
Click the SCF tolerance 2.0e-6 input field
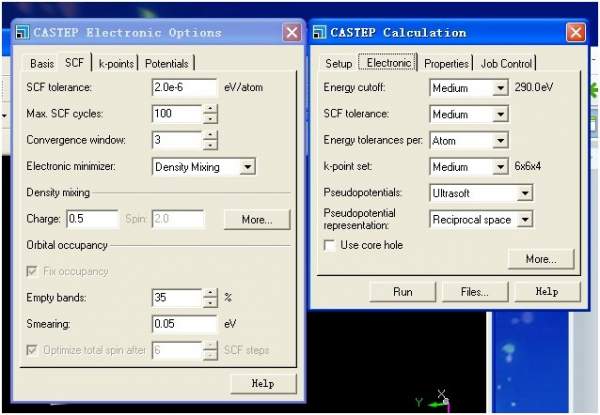tap(184, 88)
